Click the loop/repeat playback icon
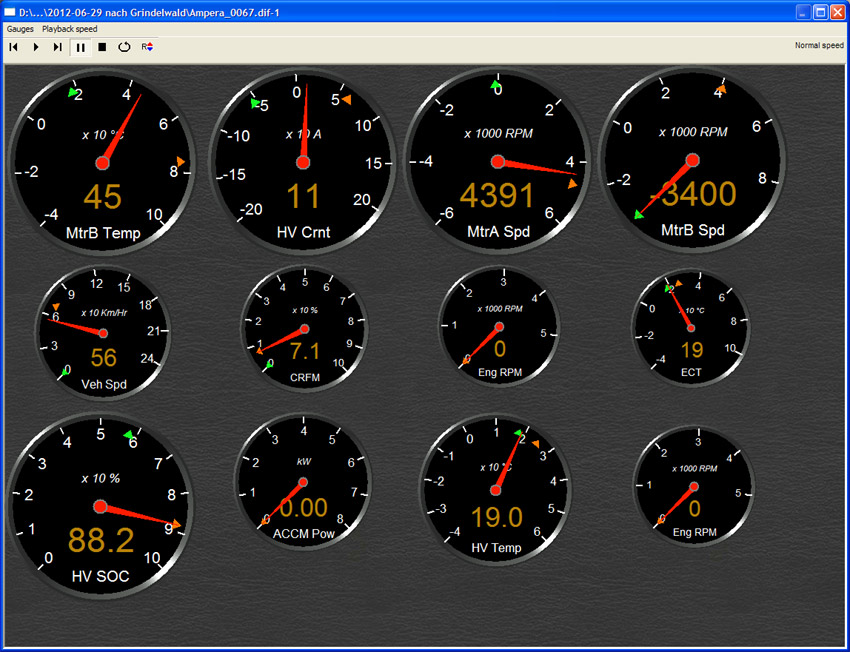Image resolution: width=850 pixels, height=652 pixels. (124, 46)
